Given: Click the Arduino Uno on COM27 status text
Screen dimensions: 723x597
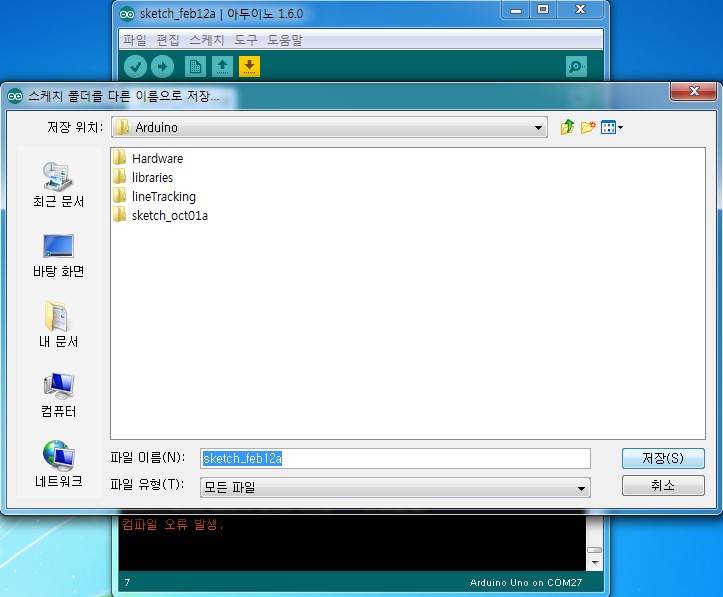Looking at the screenshot, I should tap(526, 583).
